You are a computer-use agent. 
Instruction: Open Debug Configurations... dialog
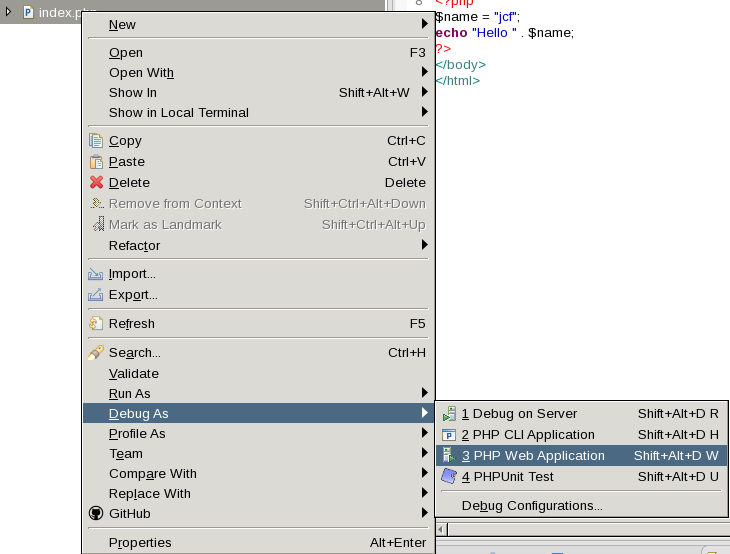pyautogui.click(x=581, y=505)
